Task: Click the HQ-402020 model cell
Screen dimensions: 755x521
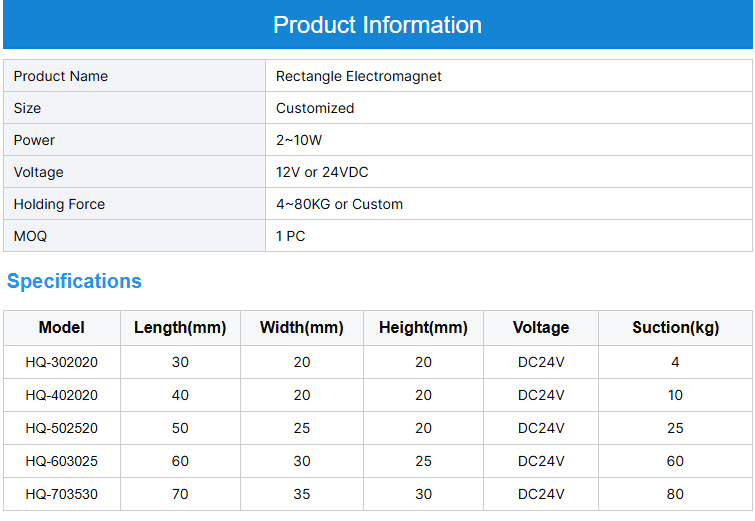Action: tap(62, 395)
